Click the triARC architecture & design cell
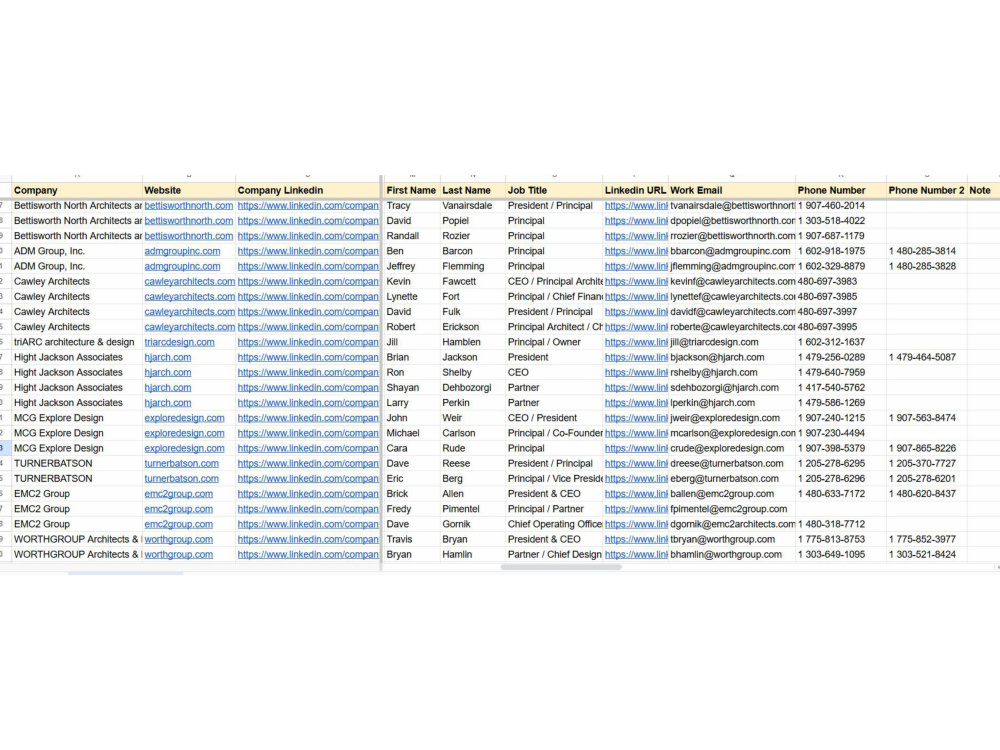The image size is (1000, 750). (x=77, y=342)
